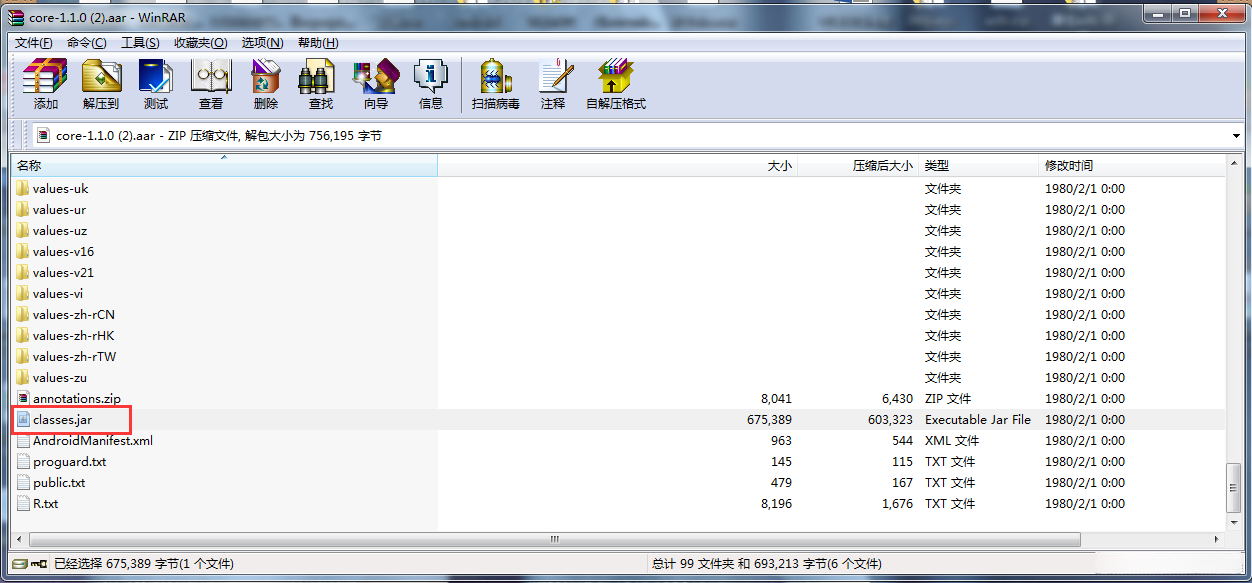Click the 8,196 size of R.txt
Viewport: 1252px width, 583px height.
coord(776,504)
